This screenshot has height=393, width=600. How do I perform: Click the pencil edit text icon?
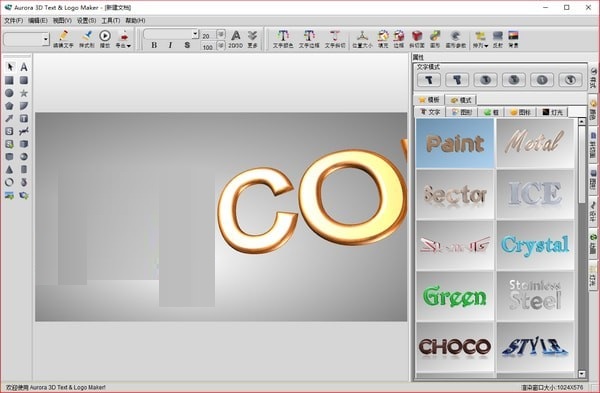(x=63, y=39)
